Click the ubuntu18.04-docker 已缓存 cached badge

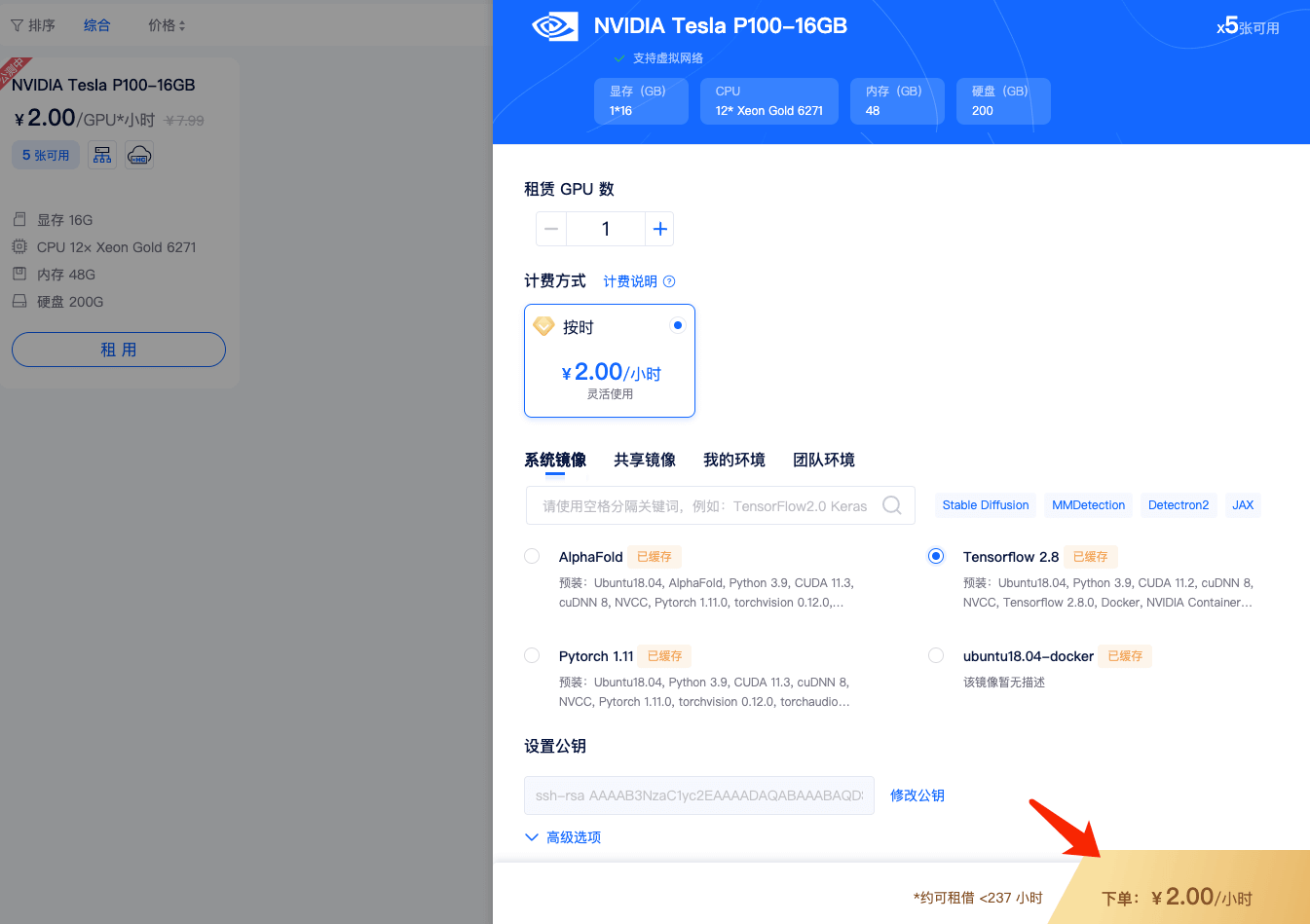click(x=1125, y=656)
